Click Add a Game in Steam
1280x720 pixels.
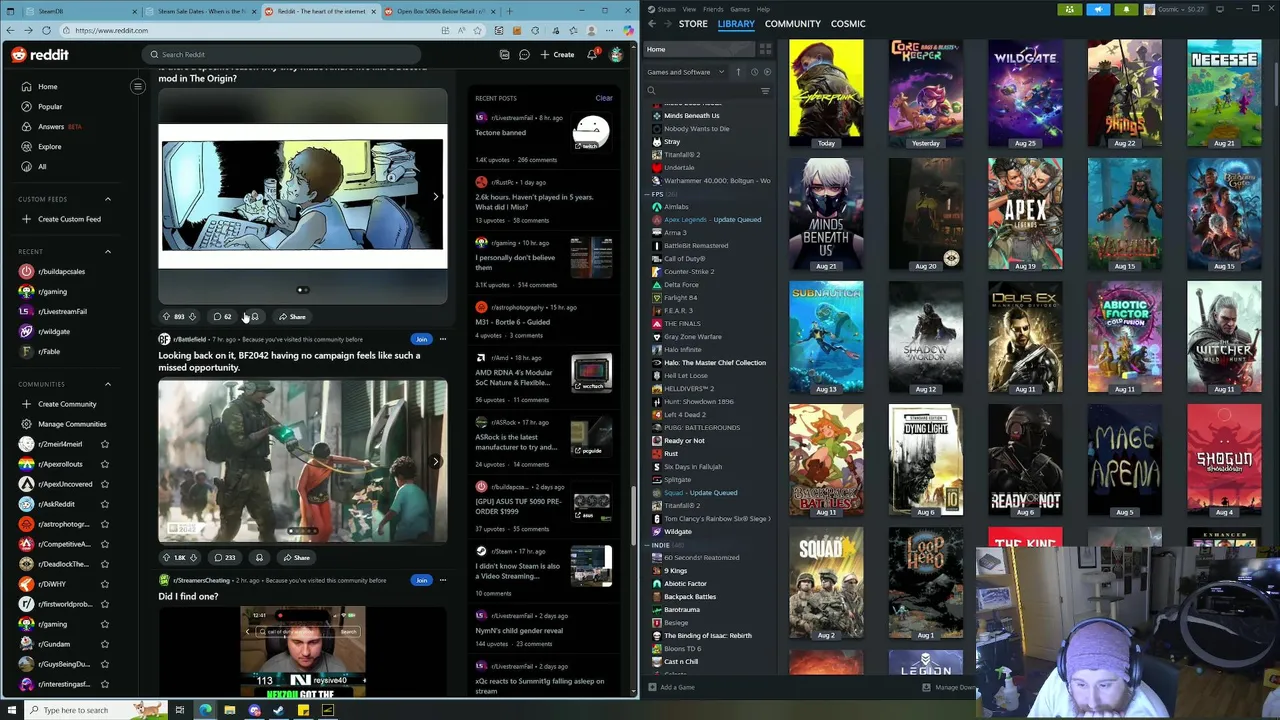671,687
